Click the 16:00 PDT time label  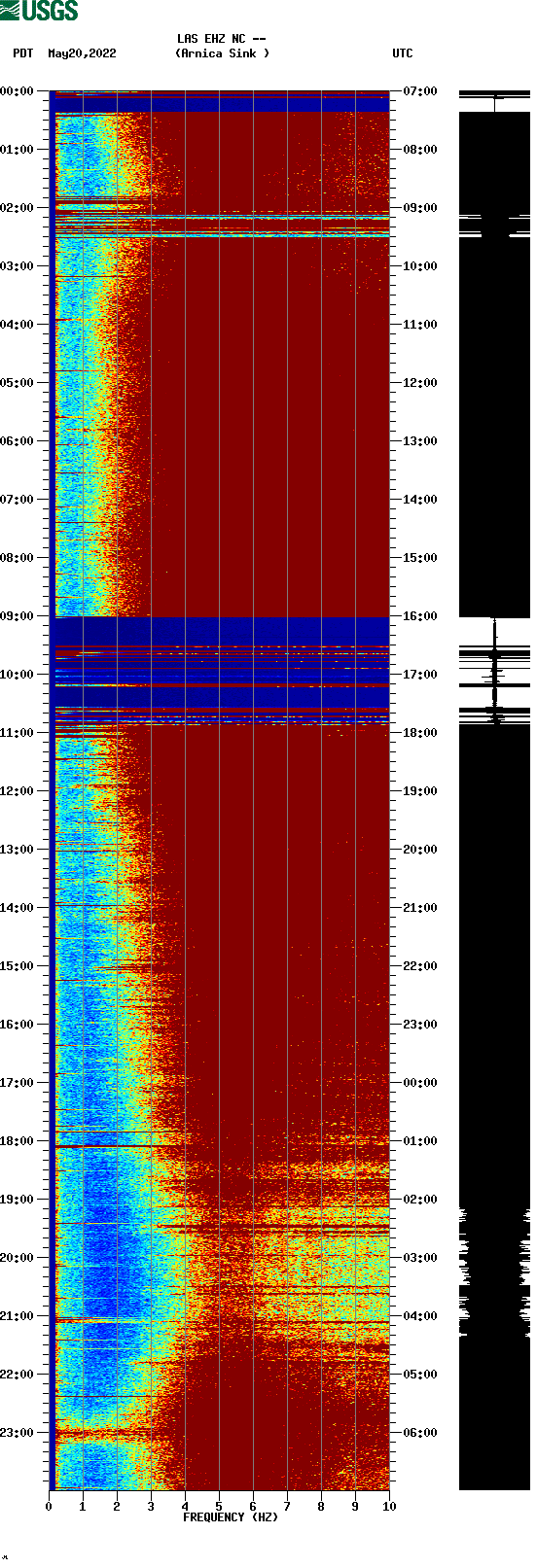[x=17, y=1025]
